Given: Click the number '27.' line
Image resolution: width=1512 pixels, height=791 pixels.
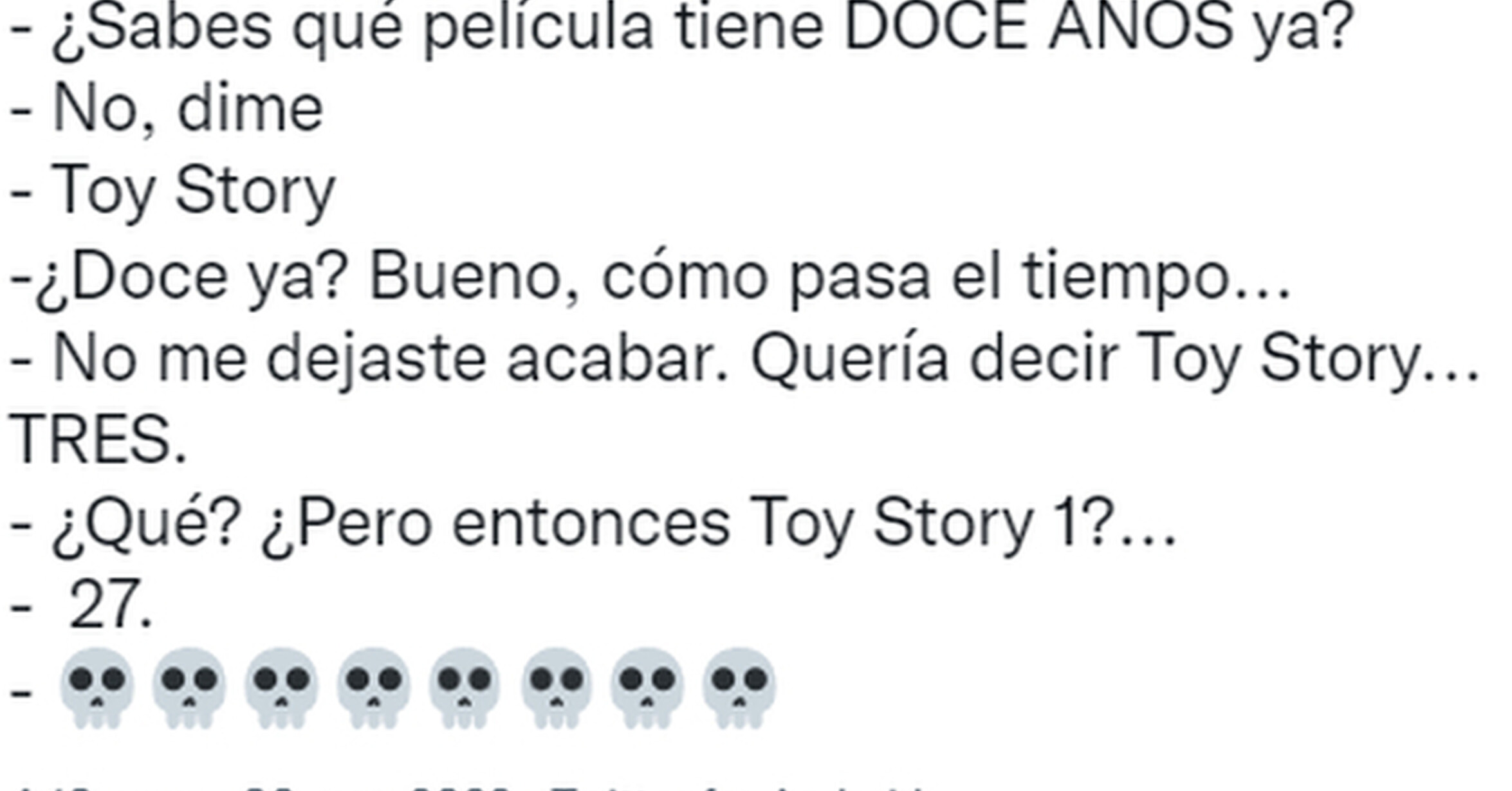Looking at the screenshot, I should point(81,606).
